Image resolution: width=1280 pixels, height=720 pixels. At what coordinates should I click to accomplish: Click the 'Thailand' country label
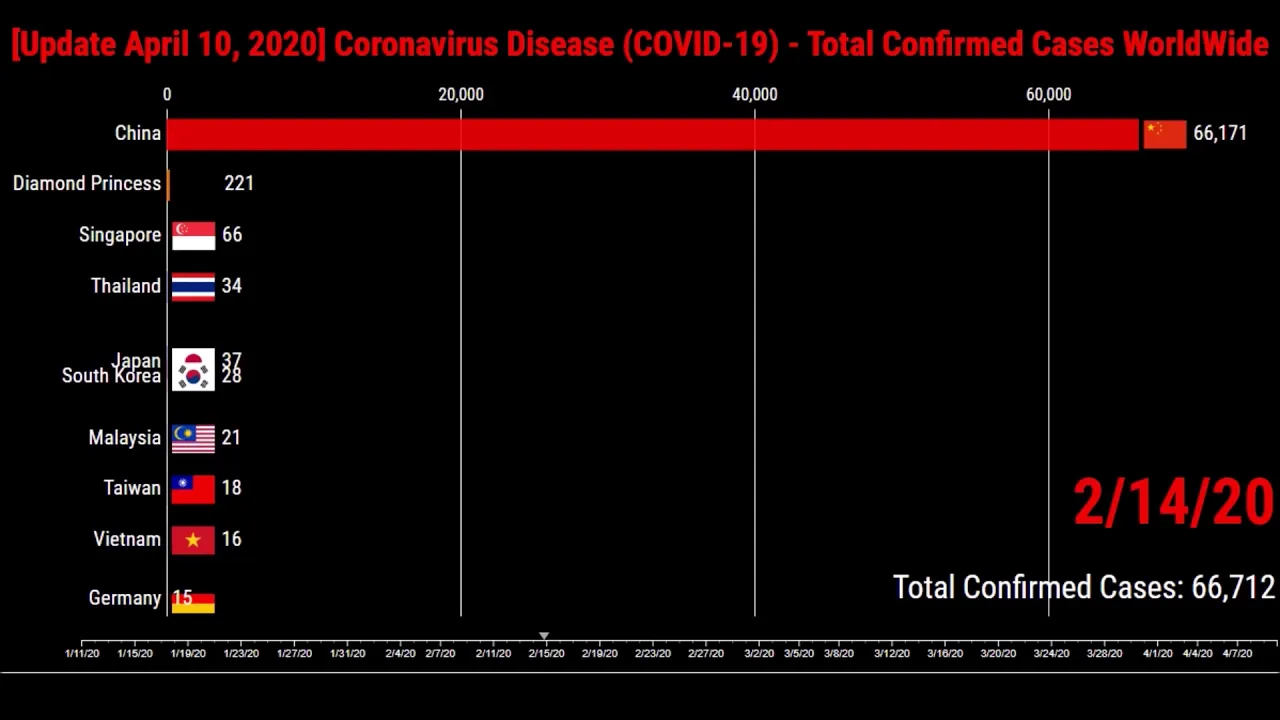(126, 286)
